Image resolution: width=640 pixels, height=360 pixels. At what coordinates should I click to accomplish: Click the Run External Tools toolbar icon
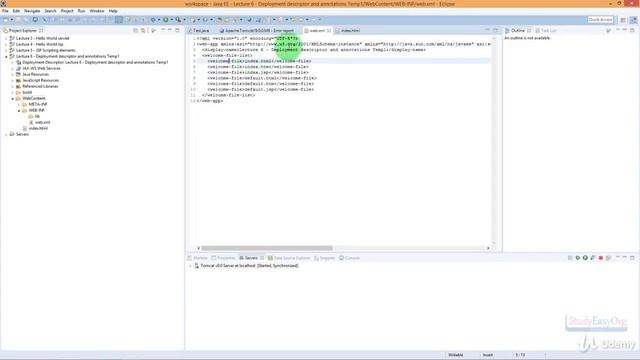pyautogui.click(x=178, y=20)
